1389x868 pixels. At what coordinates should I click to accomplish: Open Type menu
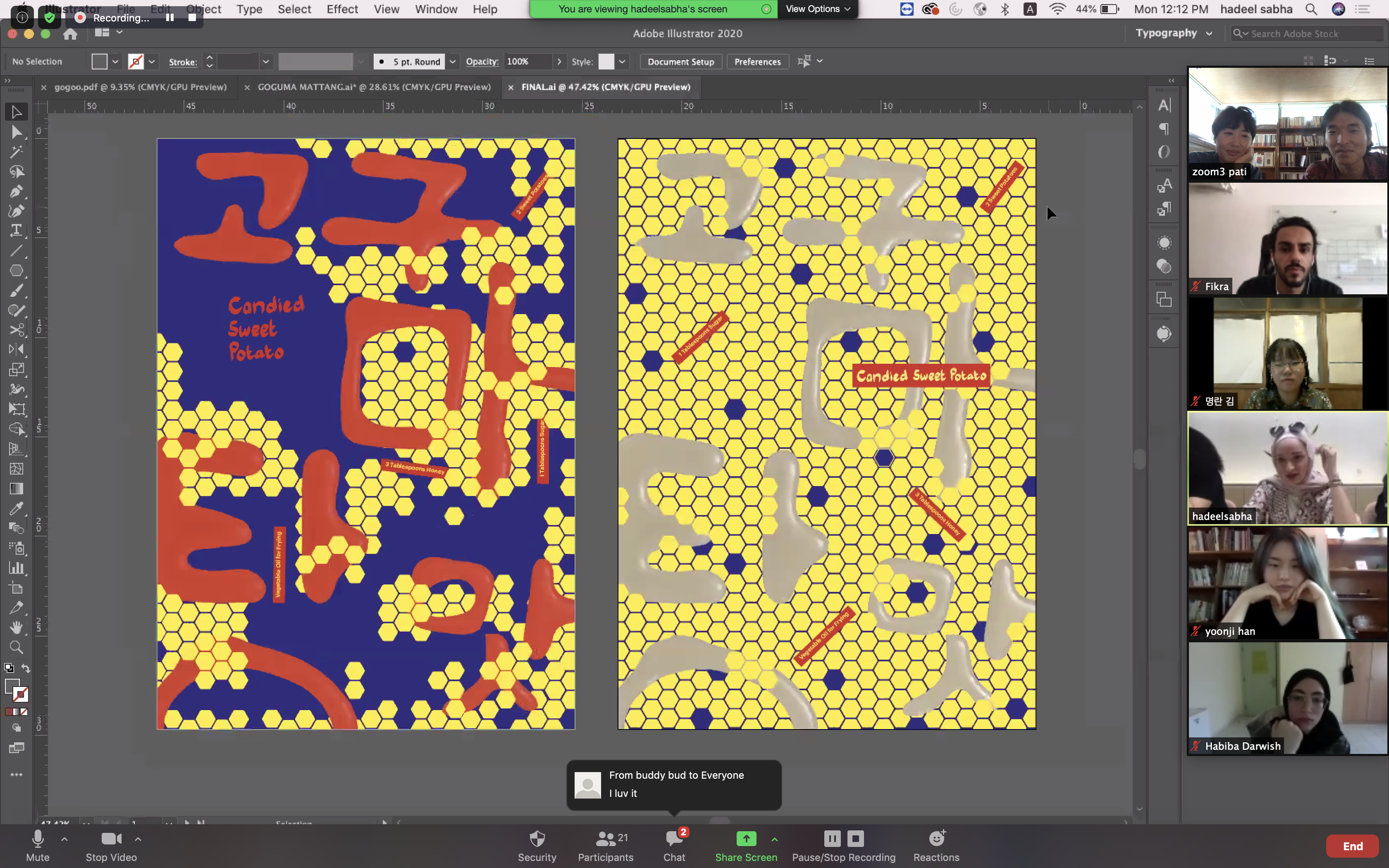coord(249,9)
